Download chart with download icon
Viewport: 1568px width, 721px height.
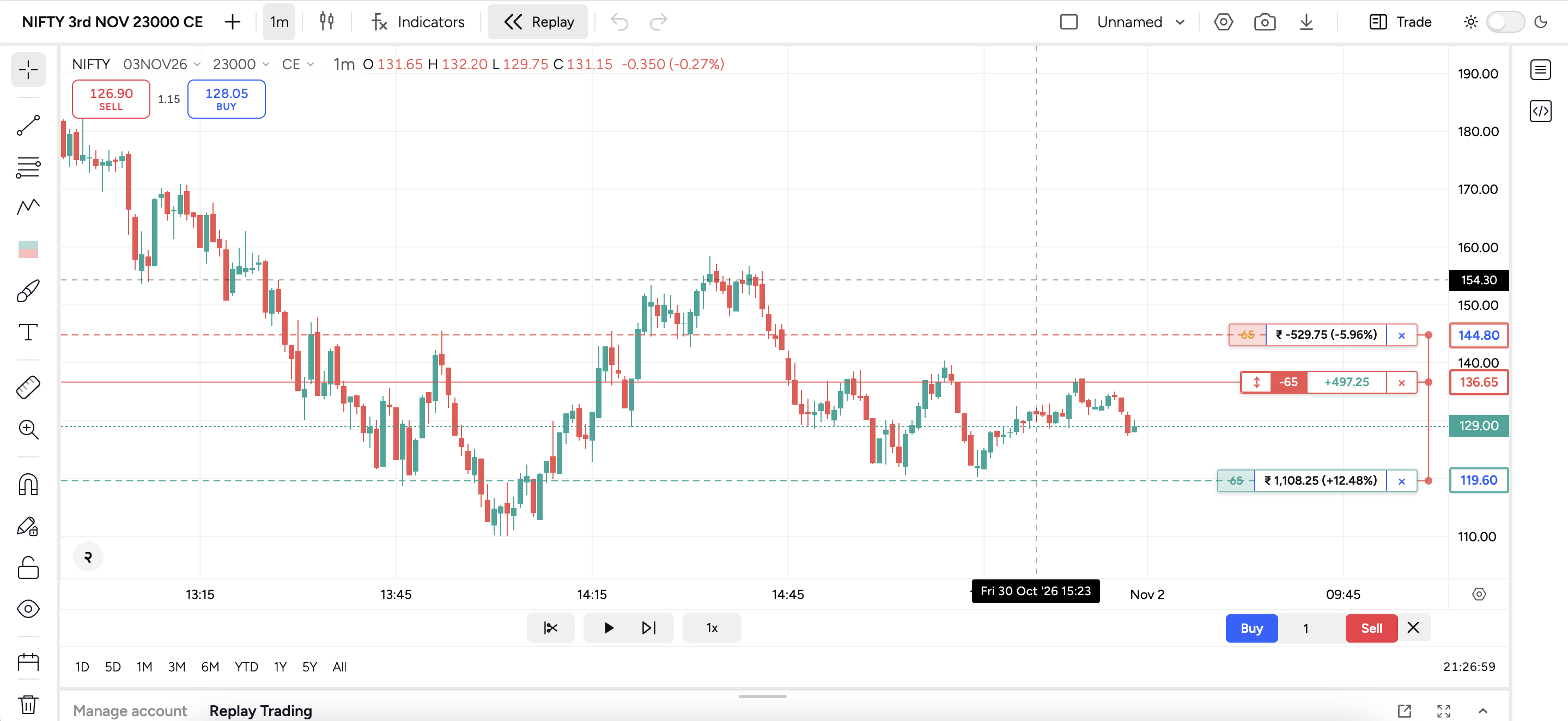tap(1306, 22)
